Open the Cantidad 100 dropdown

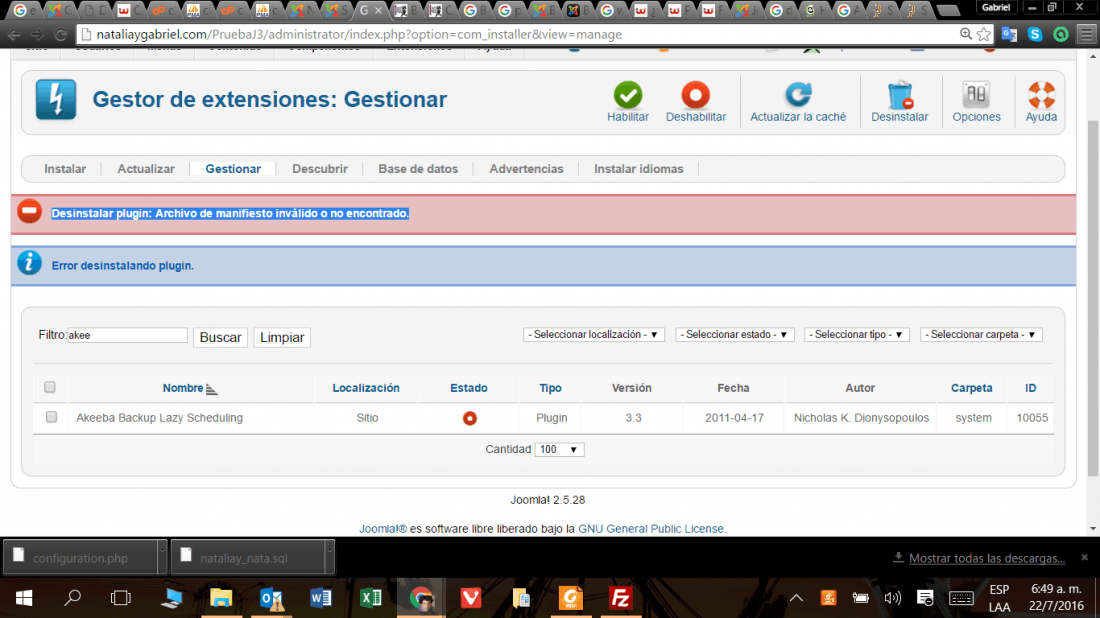coord(559,450)
